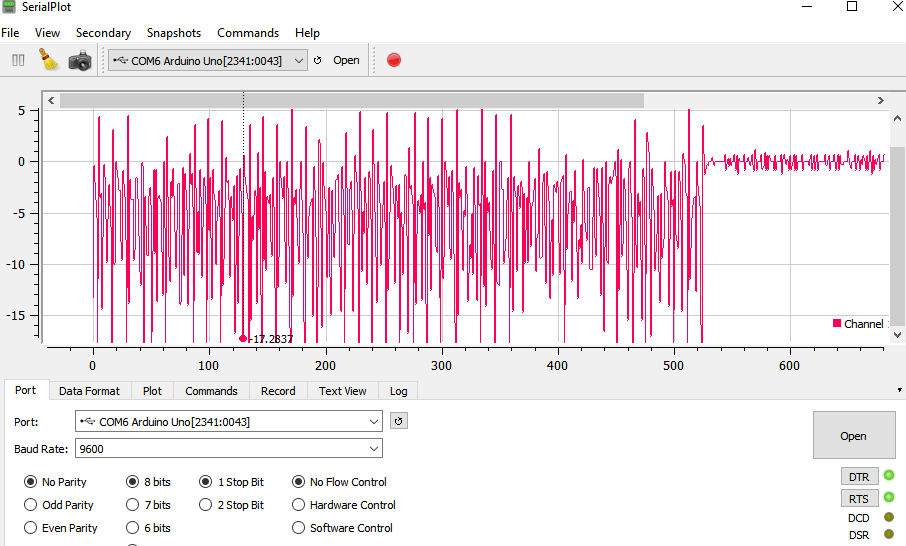Click the down arrow of vertical plot scrollbar
The width and height of the screenshot is (906, 546).
coord(897,335)
